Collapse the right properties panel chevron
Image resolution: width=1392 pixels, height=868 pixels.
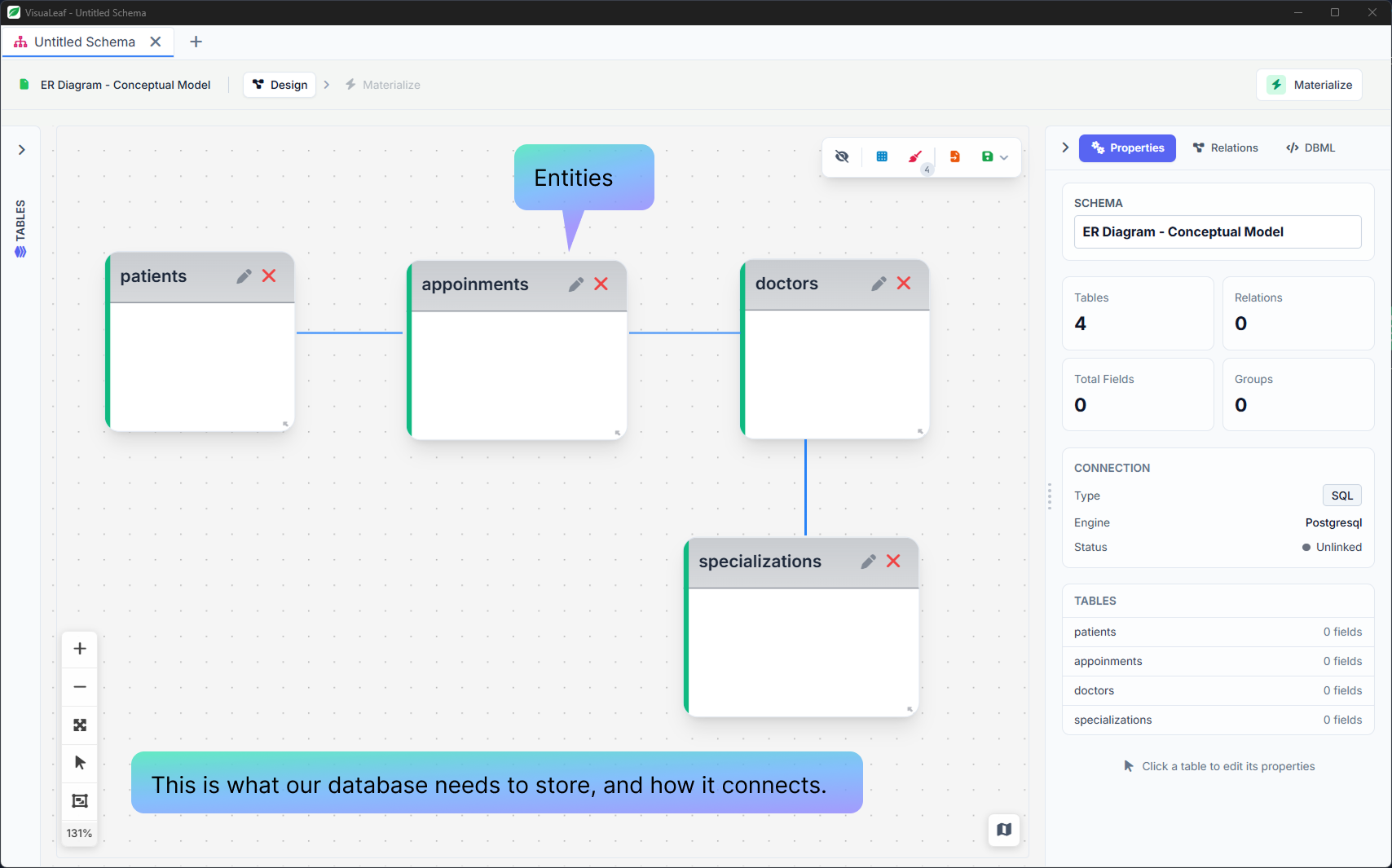click(1065, 148)
